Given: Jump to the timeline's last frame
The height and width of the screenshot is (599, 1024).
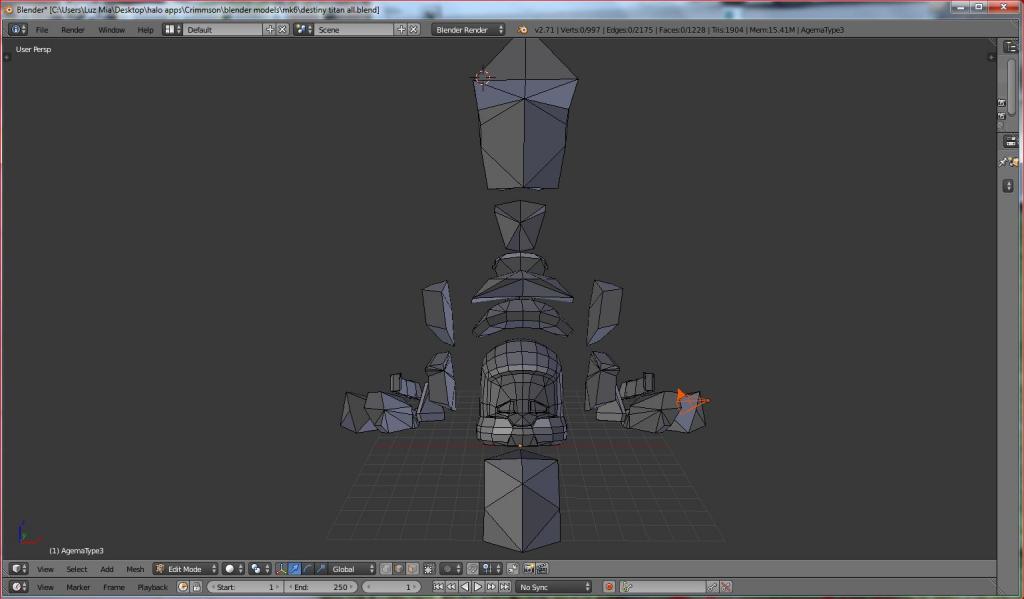Looking at the screenshot, I should coord(504,587).
